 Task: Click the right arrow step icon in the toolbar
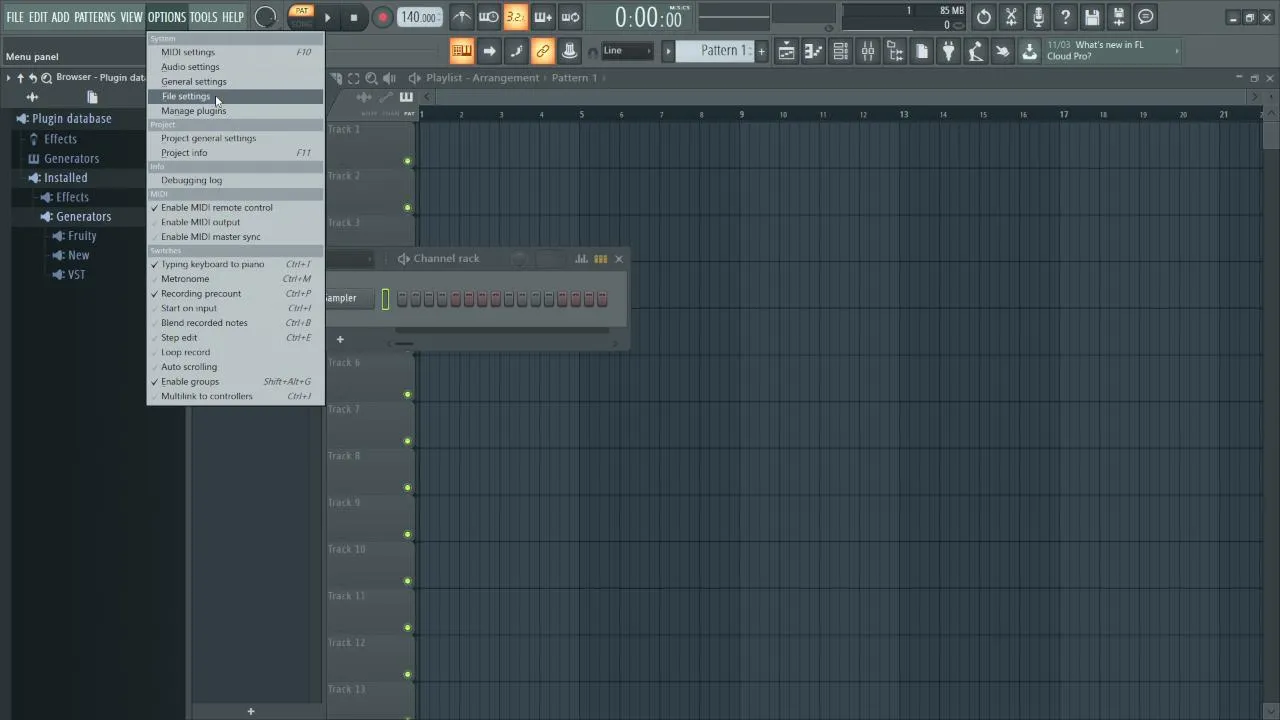tap(488, 51)
